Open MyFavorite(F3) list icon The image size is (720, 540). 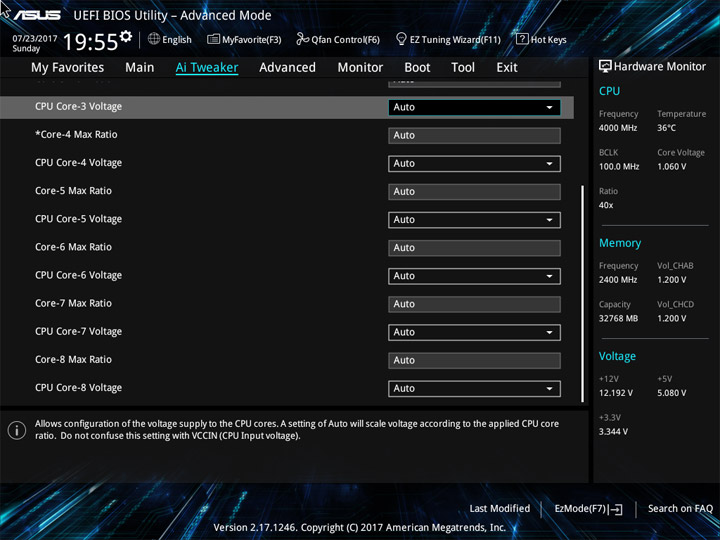click(213, 39)
